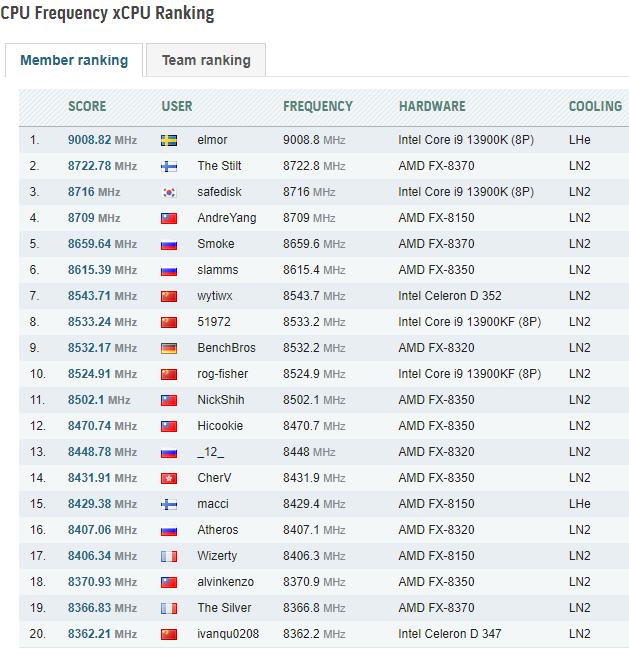The image size is (629, 655).
Task: Open score 8722.78 MHz
Action: pos(102,166)
